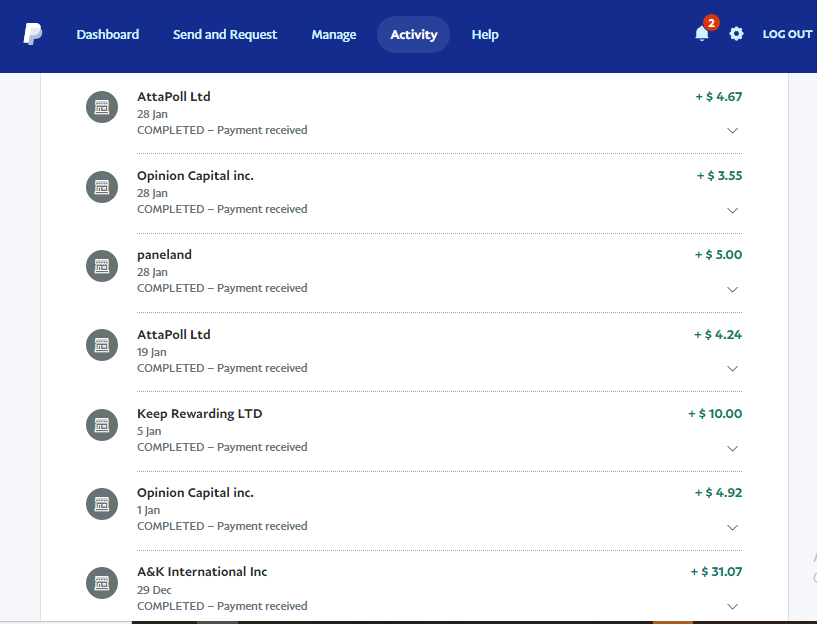Click merchant icon for Opinion Capital 28 Jan
Screen dimensions: 819x624
(102, 187)
